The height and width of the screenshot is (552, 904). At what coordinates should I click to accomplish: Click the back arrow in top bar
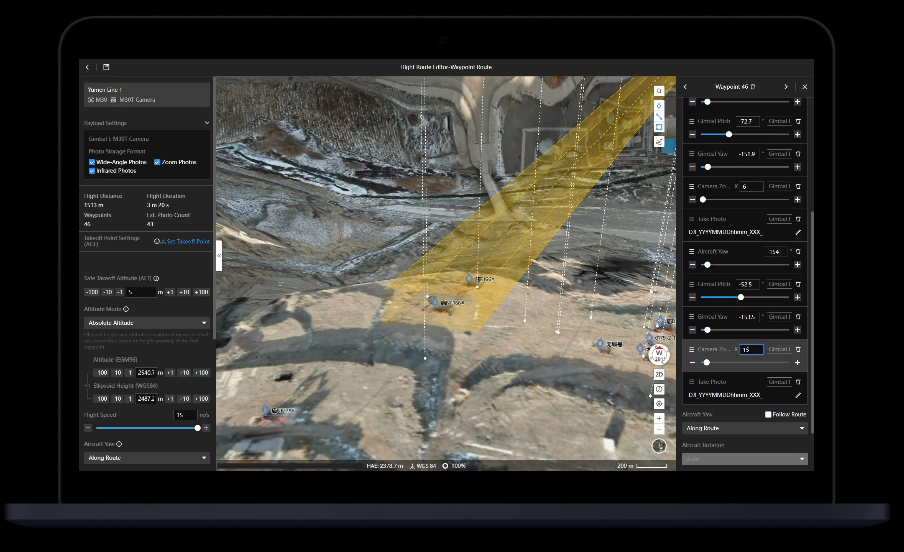coord(88,67)
